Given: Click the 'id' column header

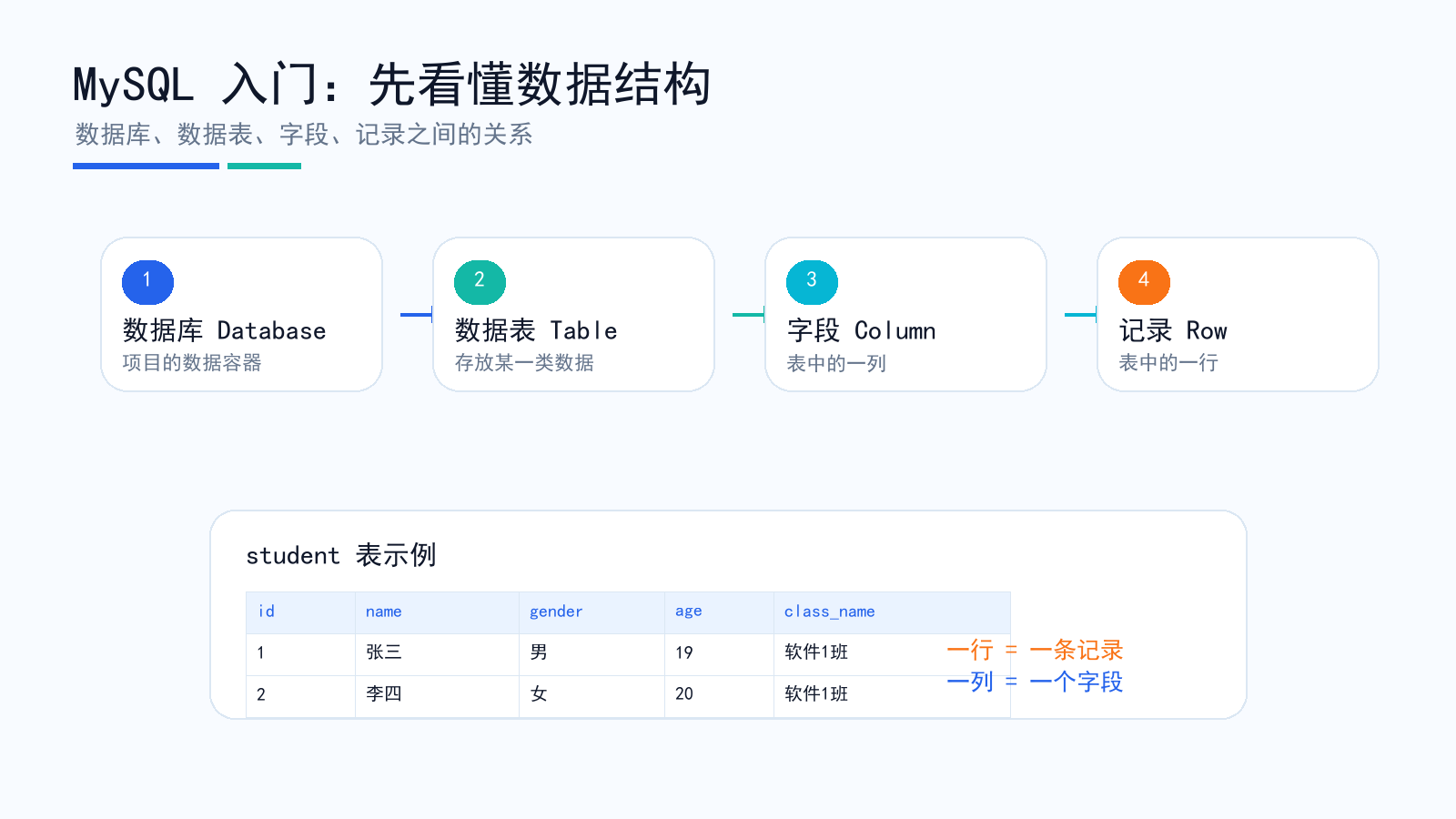Looking at the screenshot, I should [x=300, y=612].
